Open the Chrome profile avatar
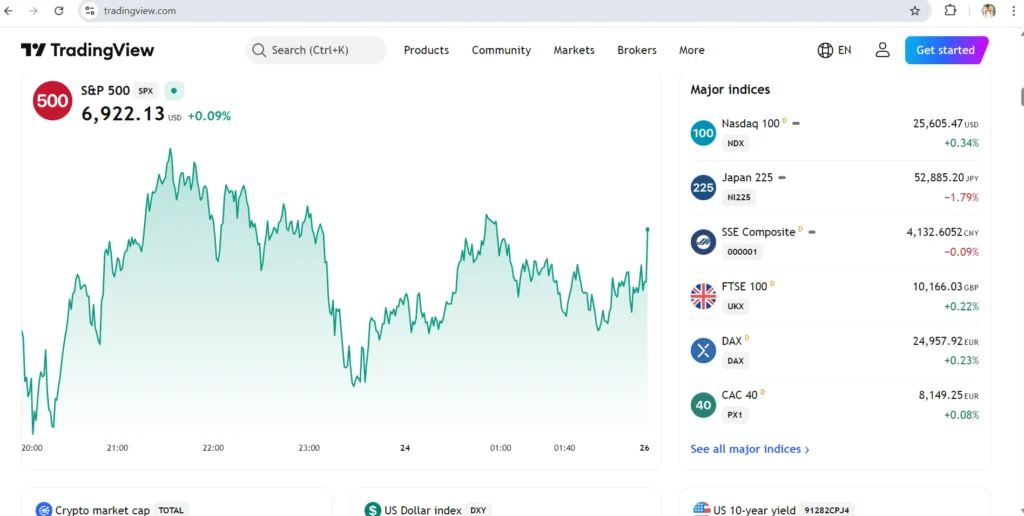The height and width of the screenshot is (516, 1024). pyautogui.click(x=989, y=10)
